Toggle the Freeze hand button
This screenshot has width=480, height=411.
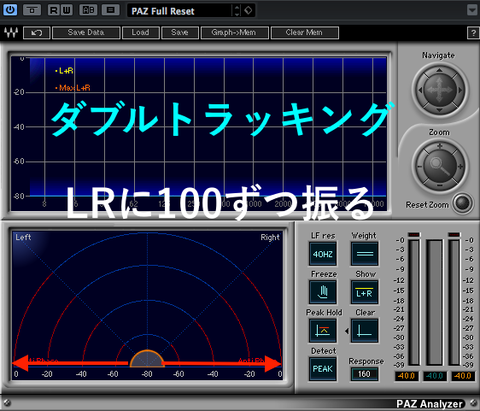tap(323, 292)
